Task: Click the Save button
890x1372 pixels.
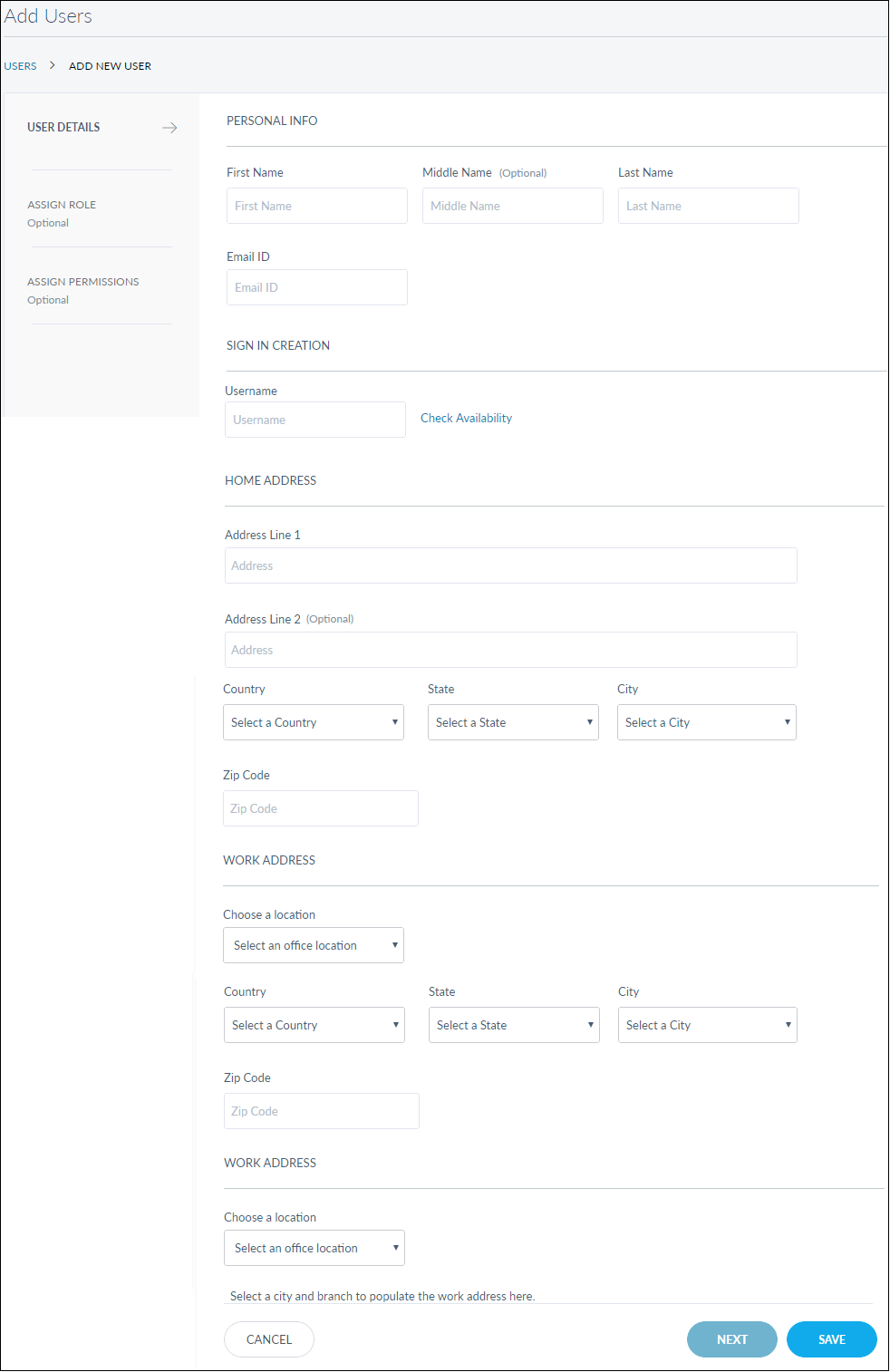Action: [x=831, y=1339]
